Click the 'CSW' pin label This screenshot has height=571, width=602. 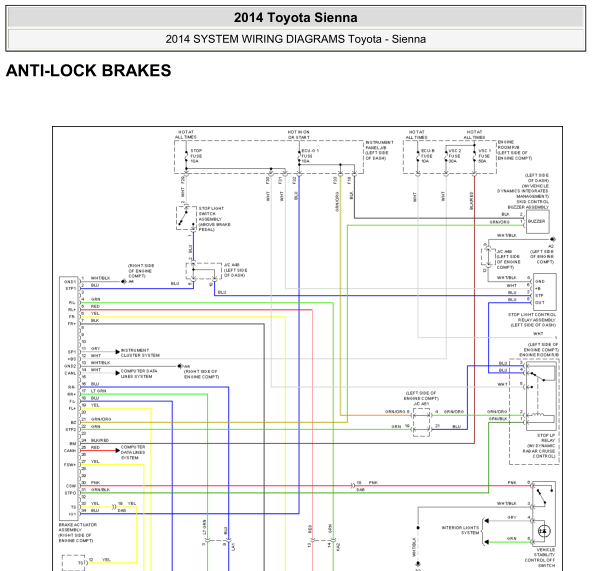coord(71,486)
